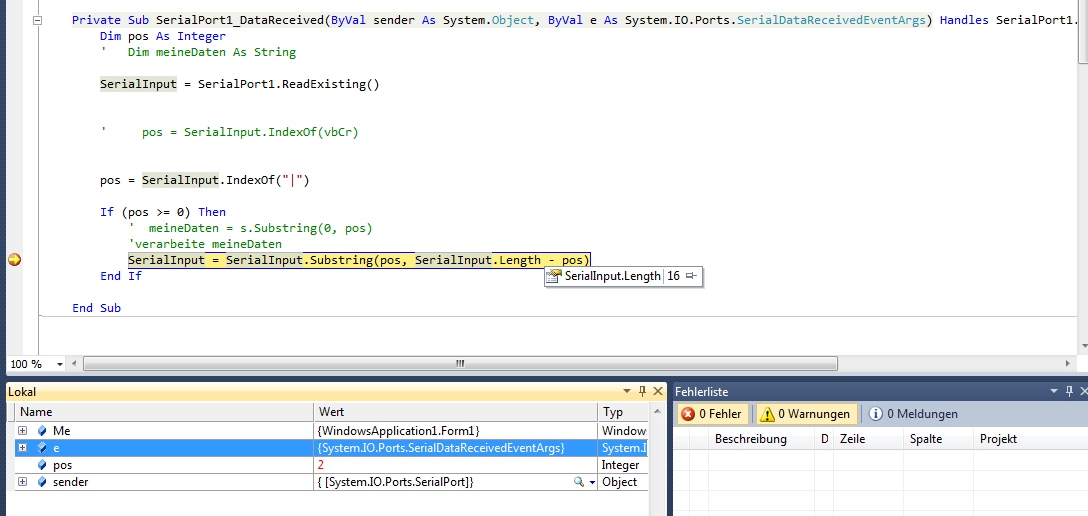Click the horizontal scrollbar right arrow

click(1068, 363)
